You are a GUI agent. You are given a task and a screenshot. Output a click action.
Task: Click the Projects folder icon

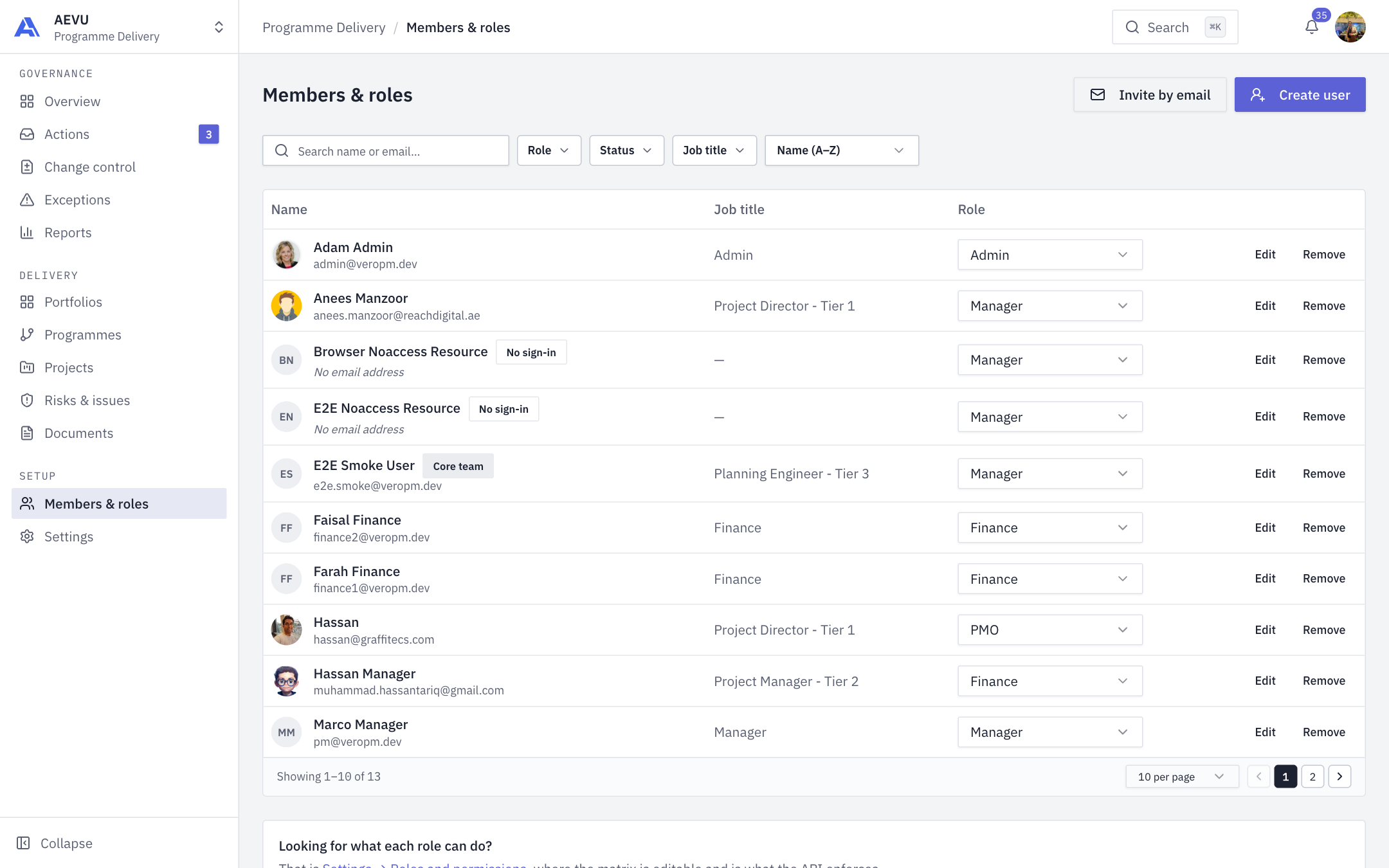click(x=27, y=368)
